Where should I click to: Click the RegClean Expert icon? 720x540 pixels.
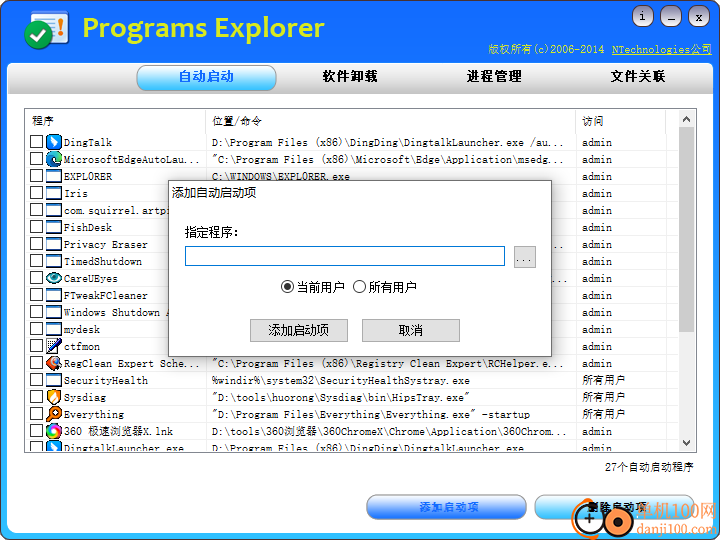coord(54,363)
